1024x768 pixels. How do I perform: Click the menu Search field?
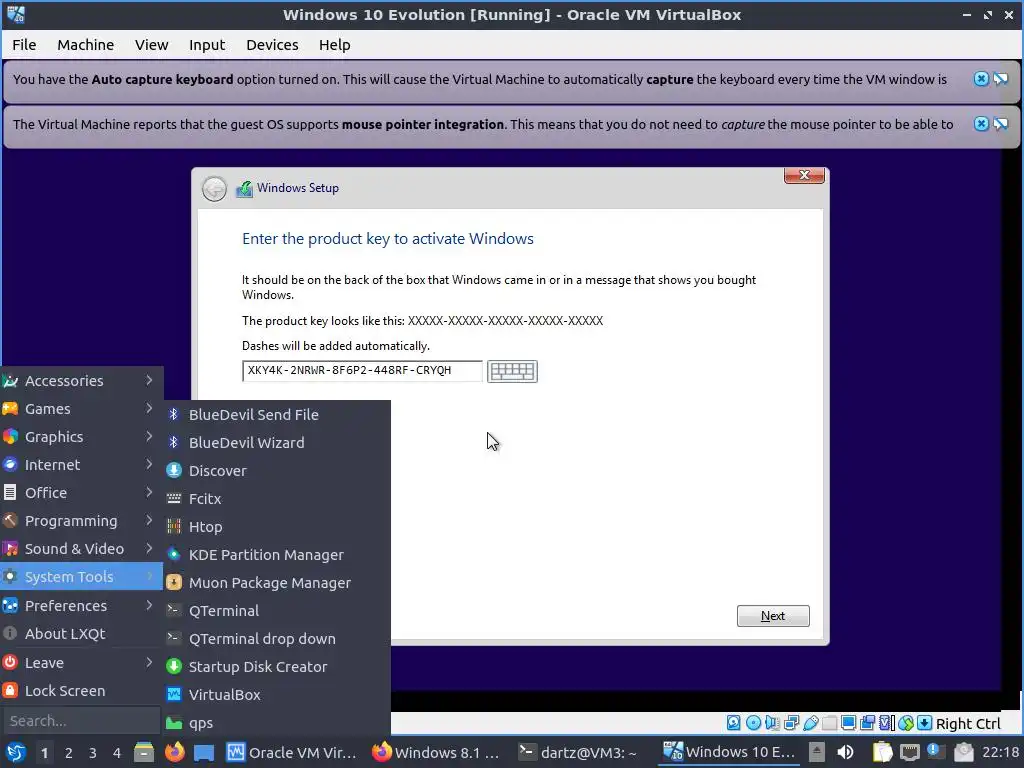pyautogui.click(x=80, y=720)
